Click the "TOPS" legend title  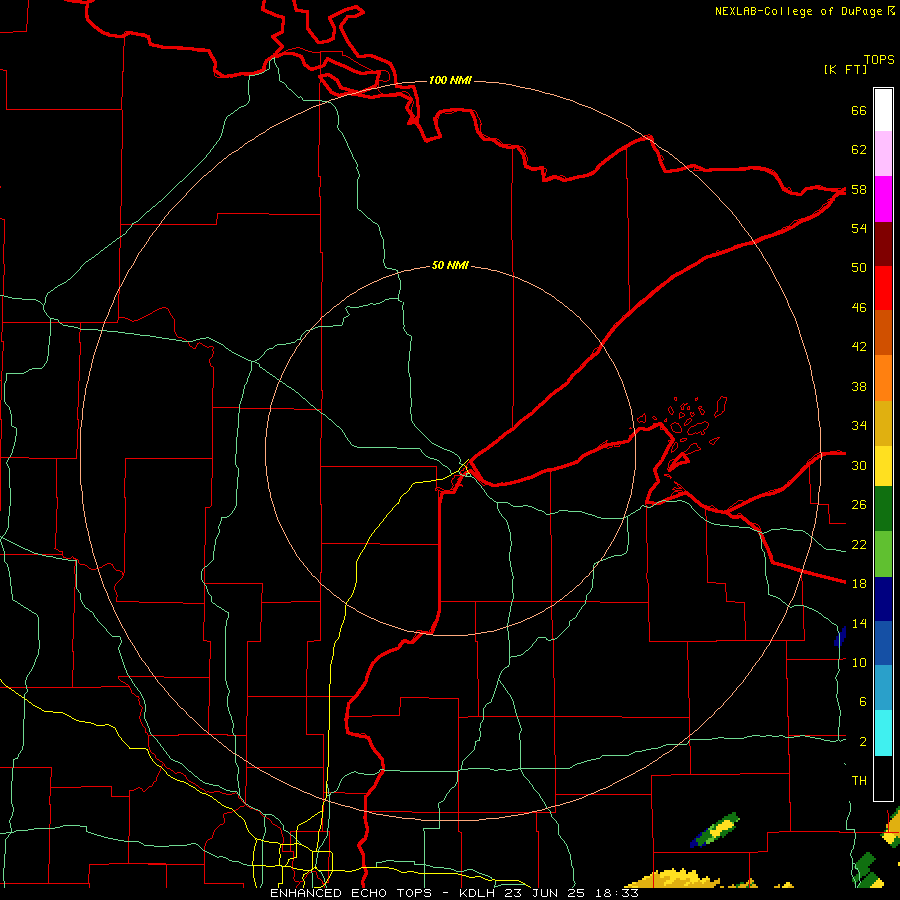[x=879, y=59]
